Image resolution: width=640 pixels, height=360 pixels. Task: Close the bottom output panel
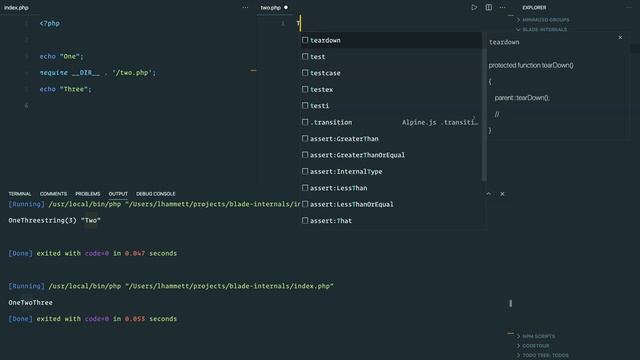502,194
